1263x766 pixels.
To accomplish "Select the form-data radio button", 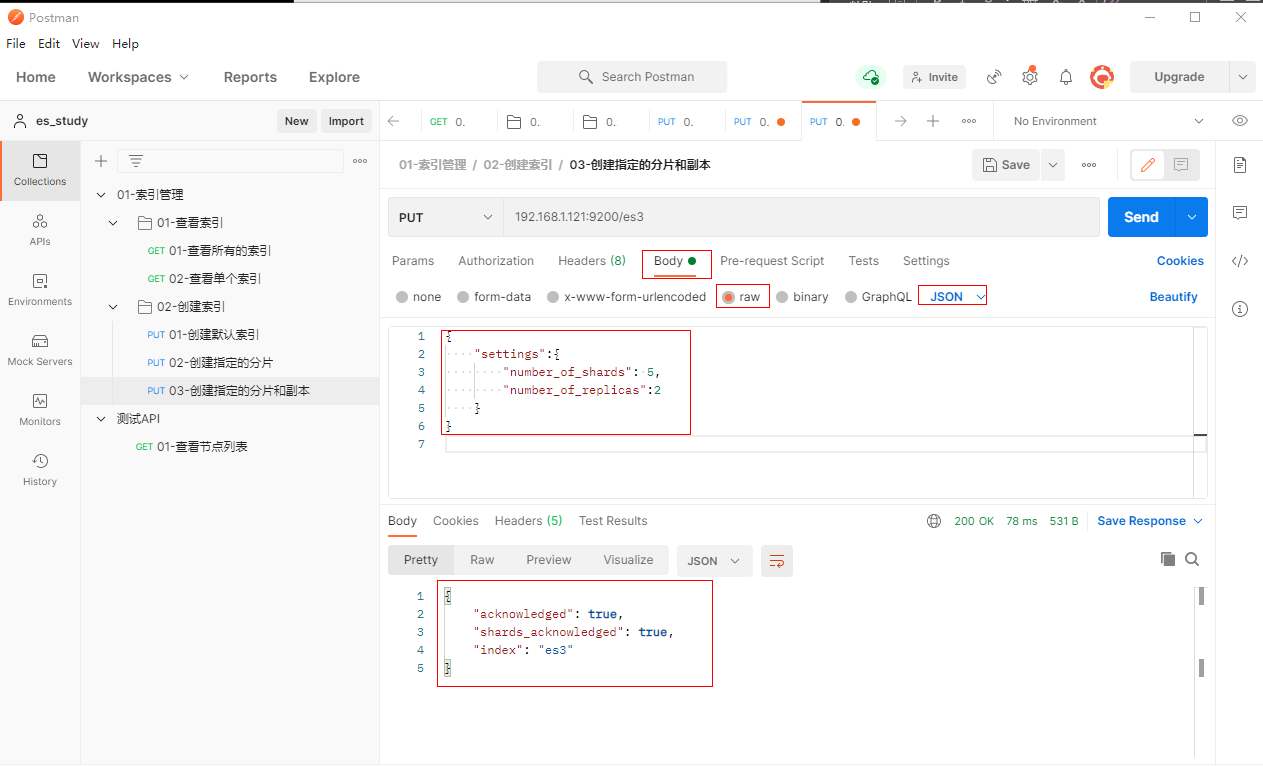I will point(464,297).
